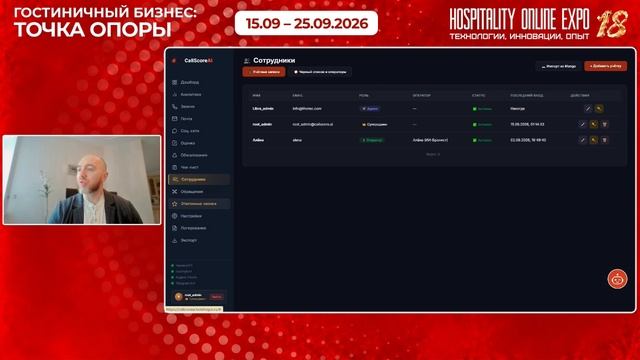
Task: Click the root_admin name in the table
Action: coord(262,124)
